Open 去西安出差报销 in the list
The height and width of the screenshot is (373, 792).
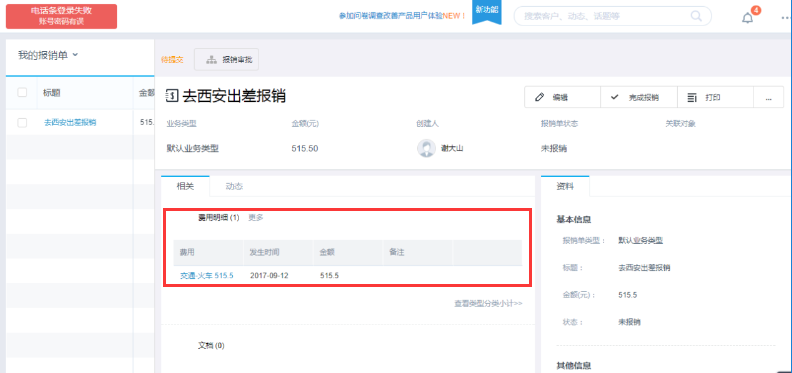(70, 122)
